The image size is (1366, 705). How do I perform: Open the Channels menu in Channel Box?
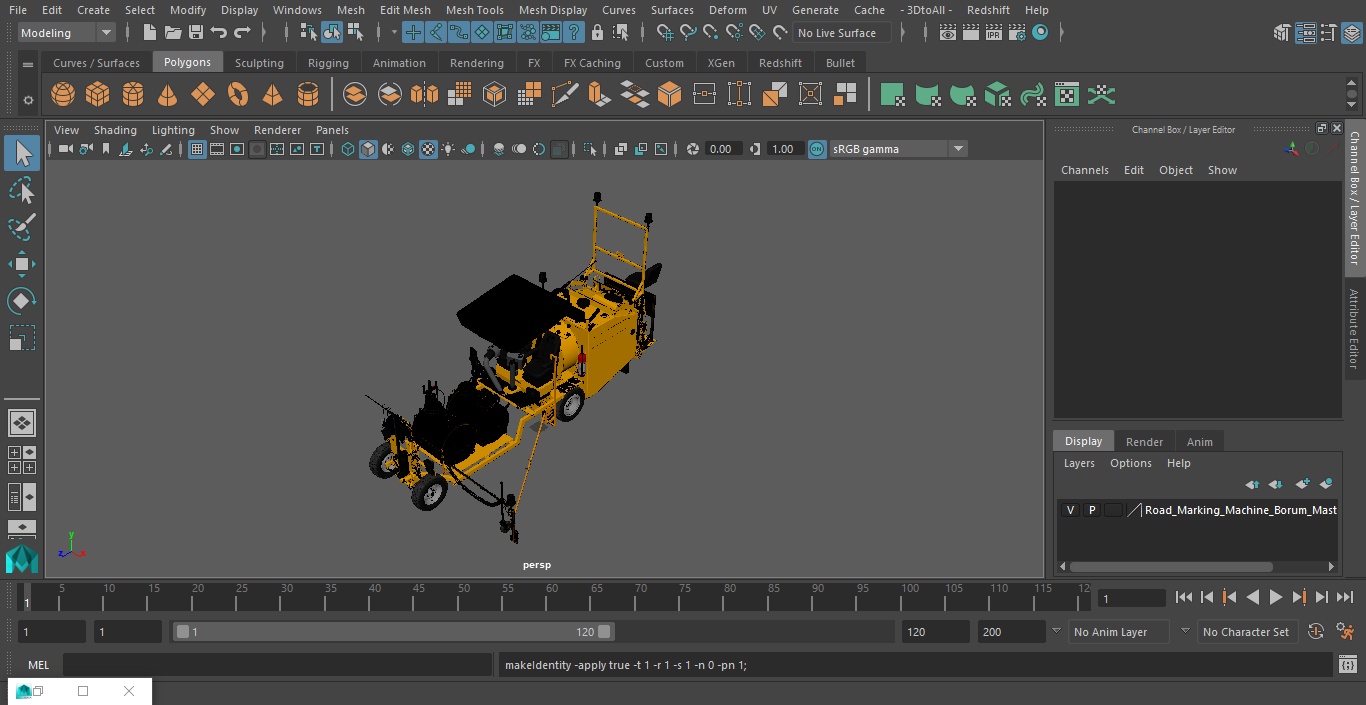tap(1085, 170)
